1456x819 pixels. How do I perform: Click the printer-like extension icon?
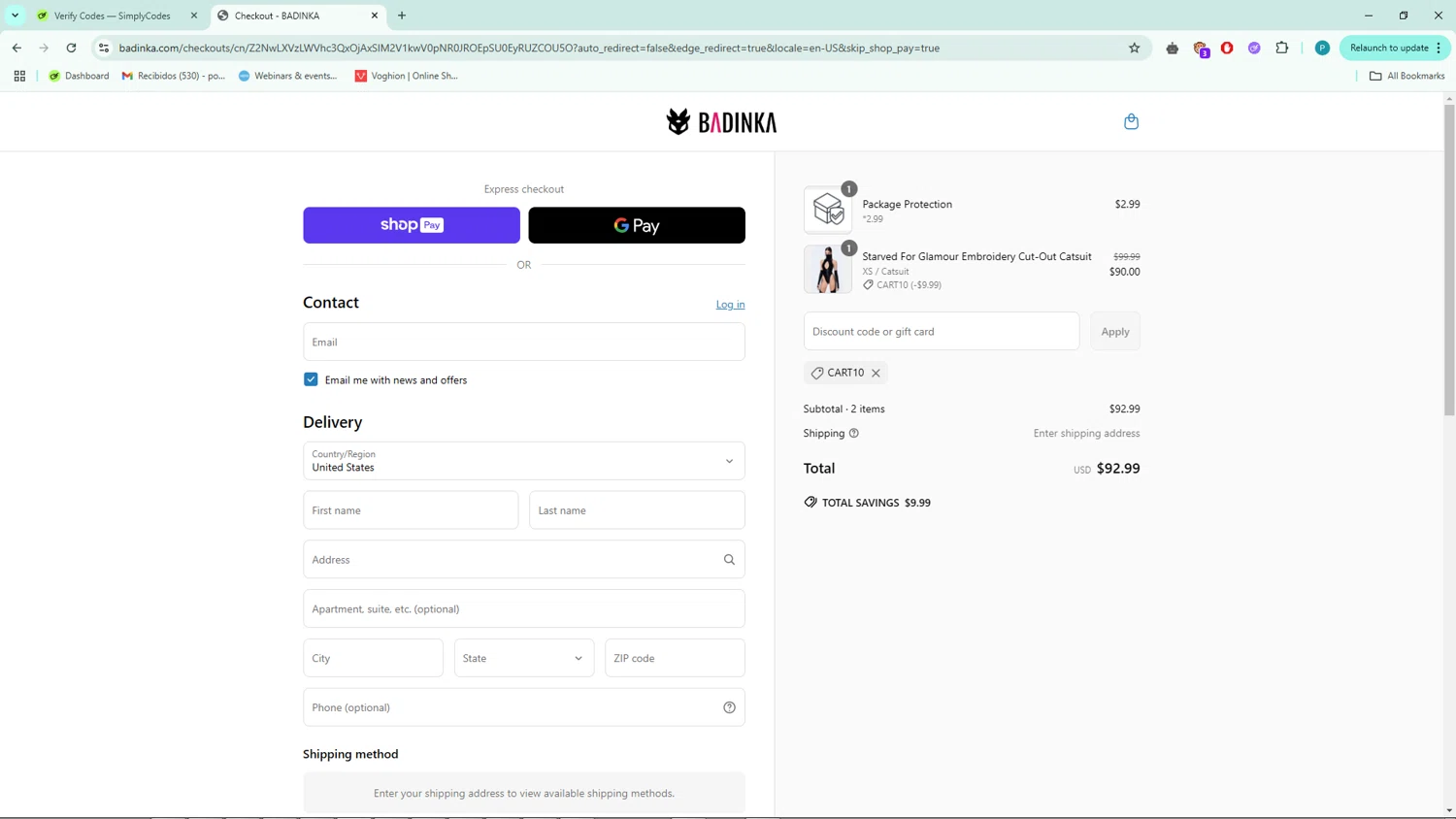tap(1173, 48)
